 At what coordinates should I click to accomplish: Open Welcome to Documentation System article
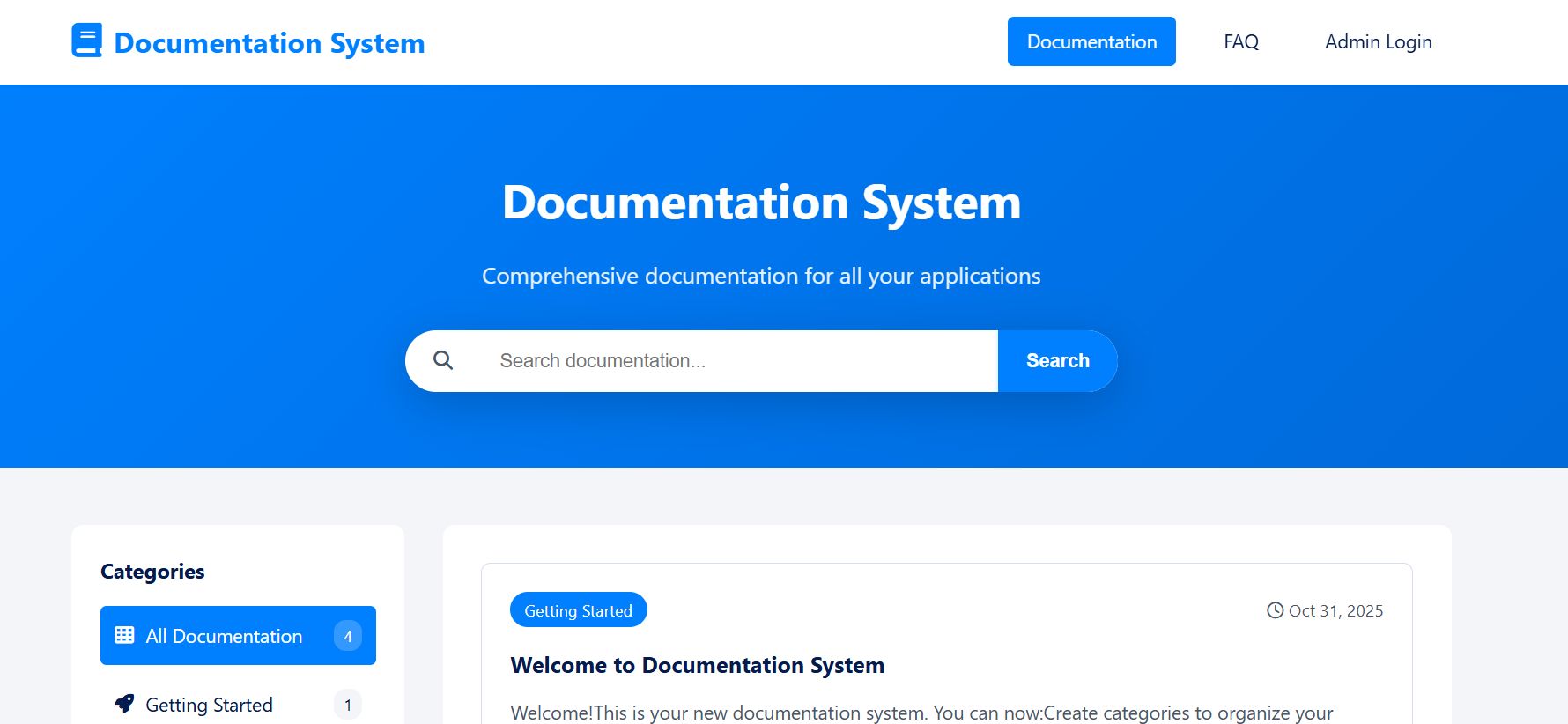click(x=697, y=665)
